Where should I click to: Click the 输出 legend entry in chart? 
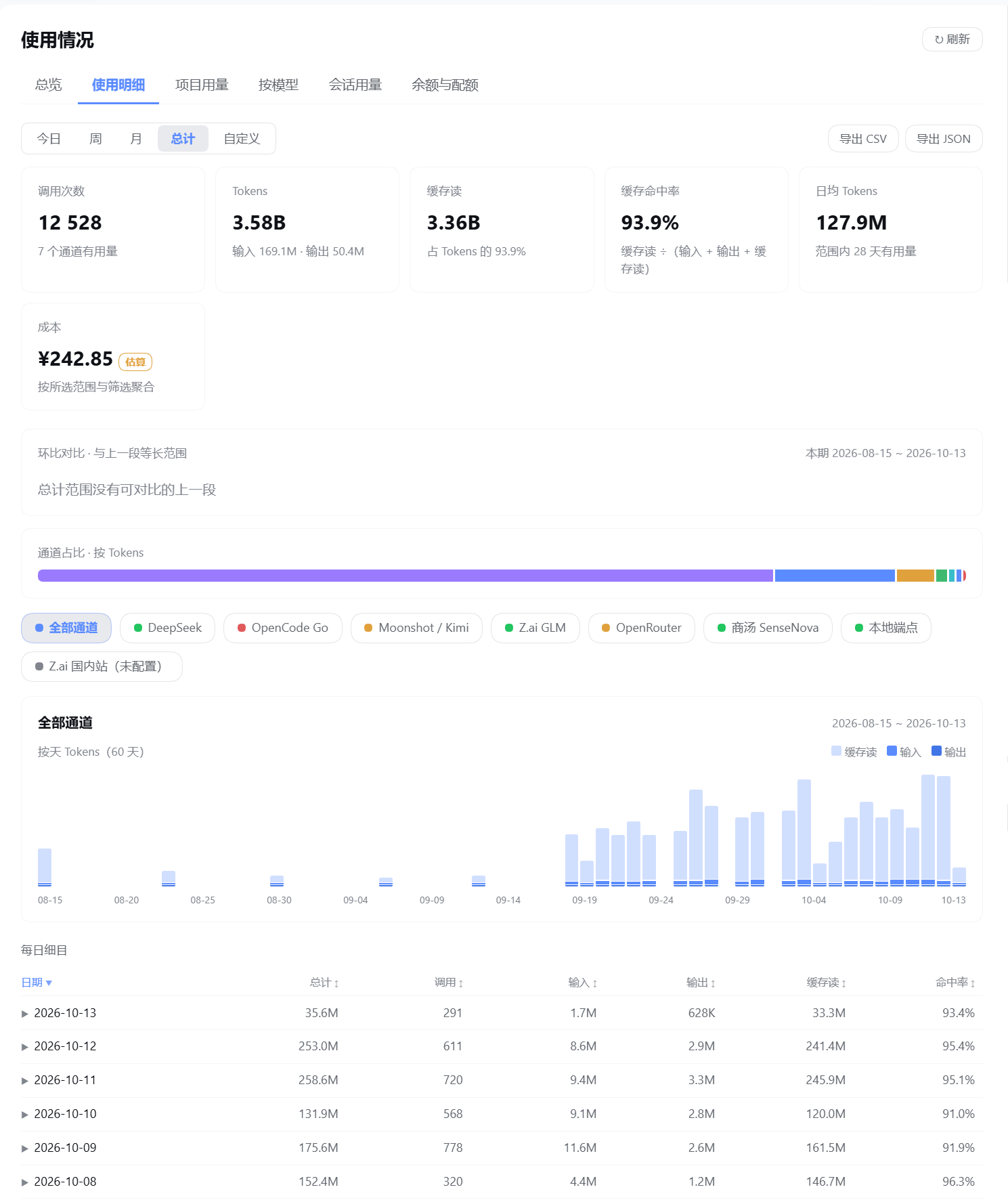click(x=948, y=752)
